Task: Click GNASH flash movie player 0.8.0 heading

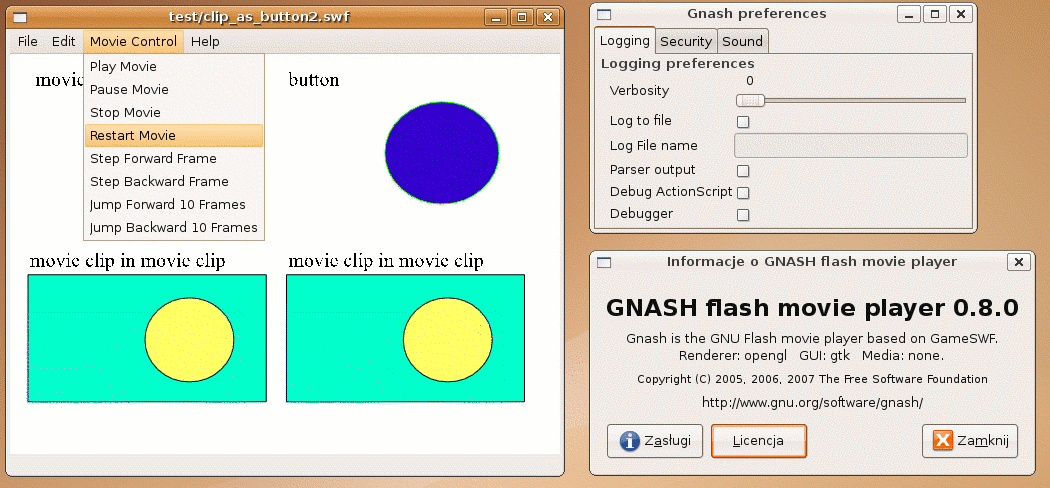Action: (x=812, y=308)
